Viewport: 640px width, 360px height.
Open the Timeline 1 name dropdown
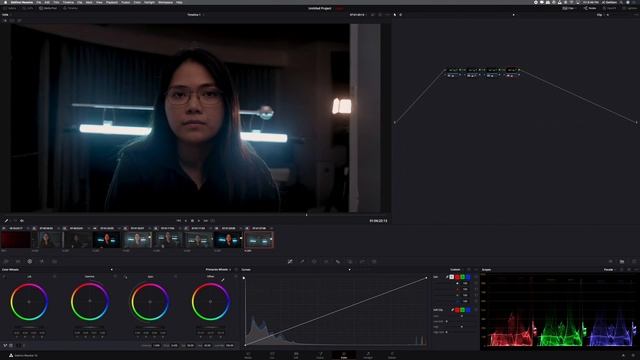point(195,15)
